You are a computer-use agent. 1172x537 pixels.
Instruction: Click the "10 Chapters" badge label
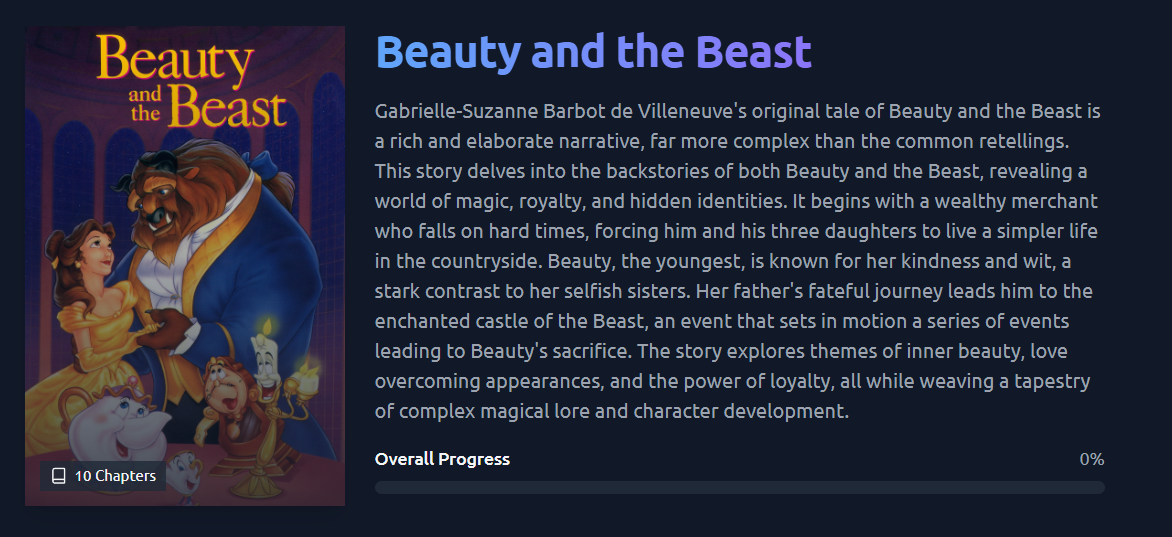(x=115, y=476)
